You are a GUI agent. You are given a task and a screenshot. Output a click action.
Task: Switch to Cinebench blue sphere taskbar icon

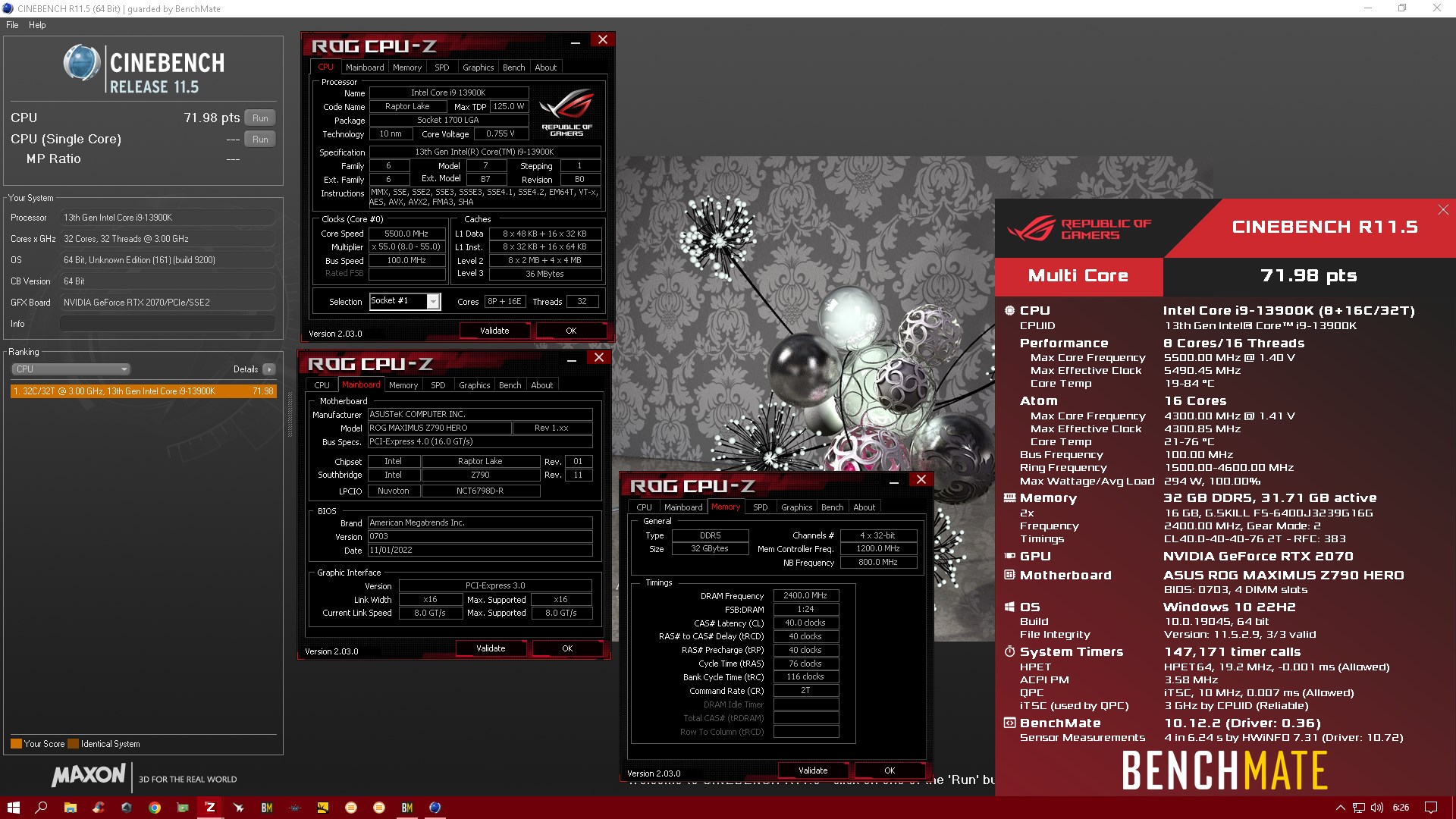click(435, 808)
